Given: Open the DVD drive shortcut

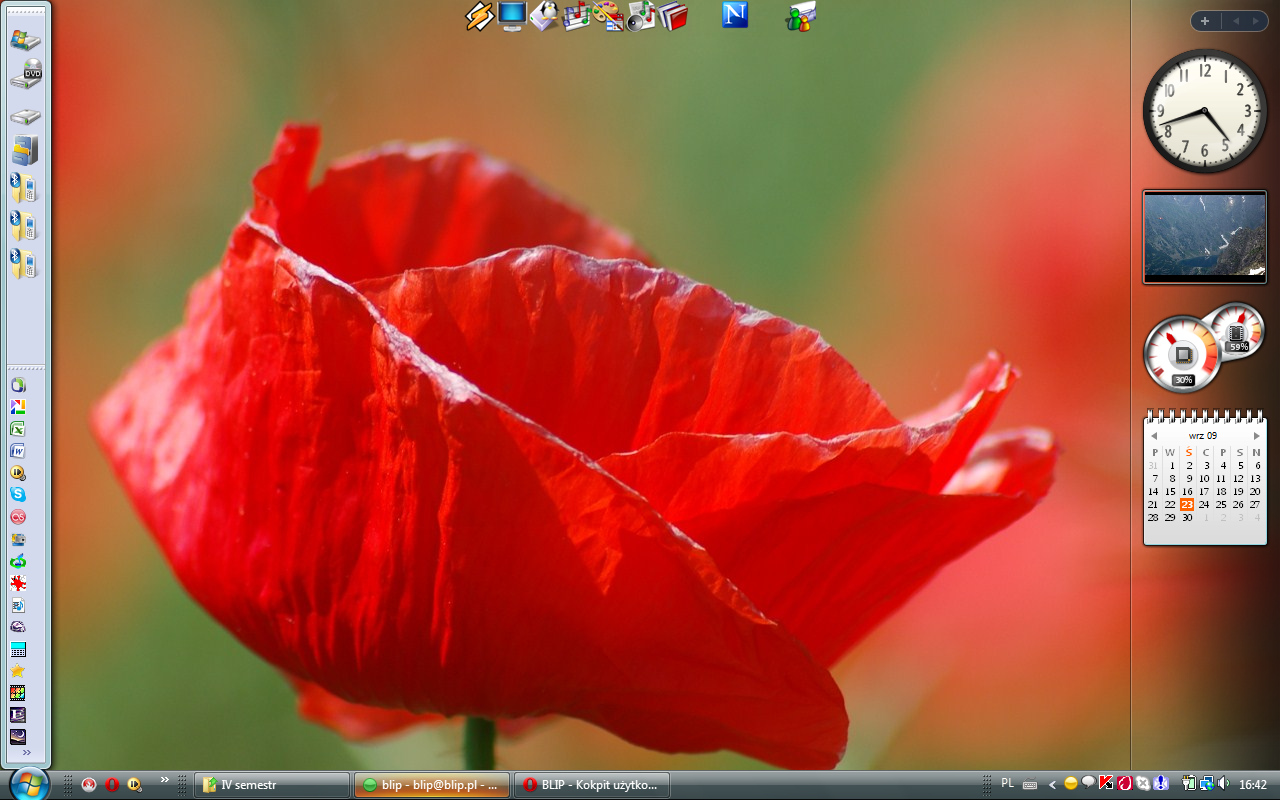Looking at the screenshot, I should [x=25, y=76].
